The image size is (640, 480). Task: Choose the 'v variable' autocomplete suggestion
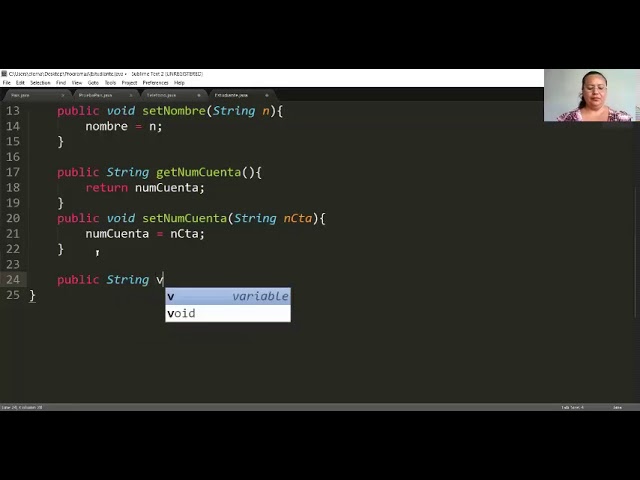click(x=228, y=296)
